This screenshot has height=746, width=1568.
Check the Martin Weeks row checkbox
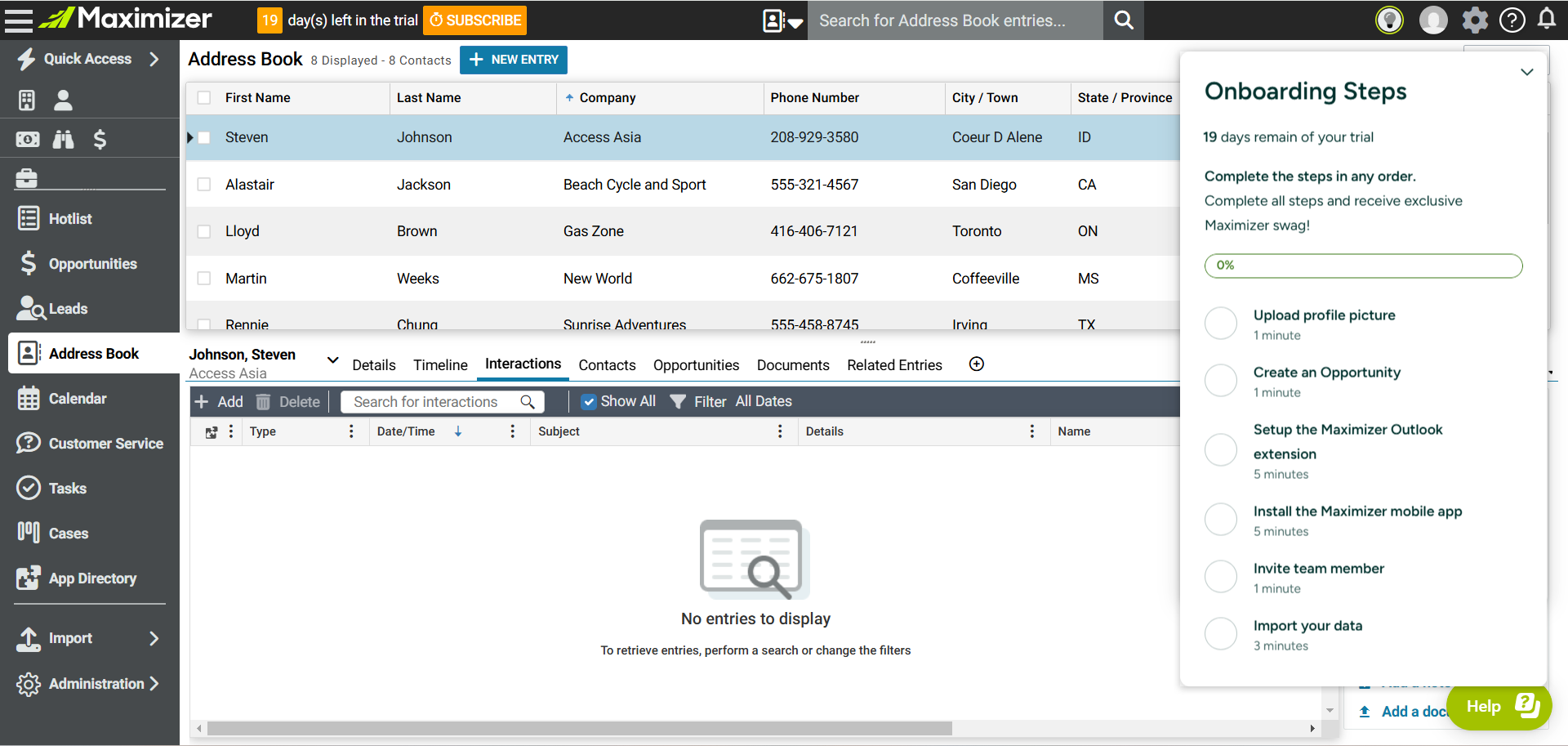click(x=204, y=279)
